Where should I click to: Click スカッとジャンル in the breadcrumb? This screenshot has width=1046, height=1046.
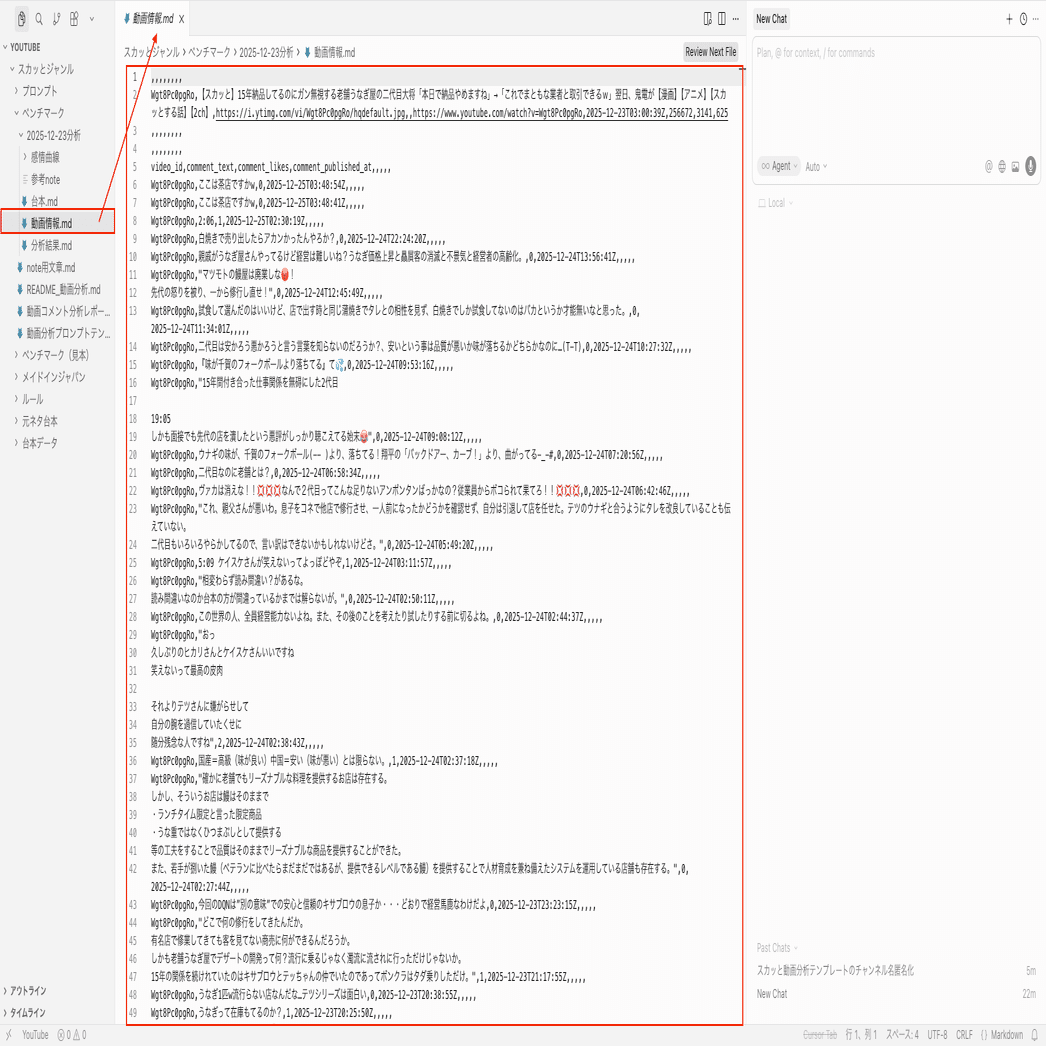tap(151, 52)
